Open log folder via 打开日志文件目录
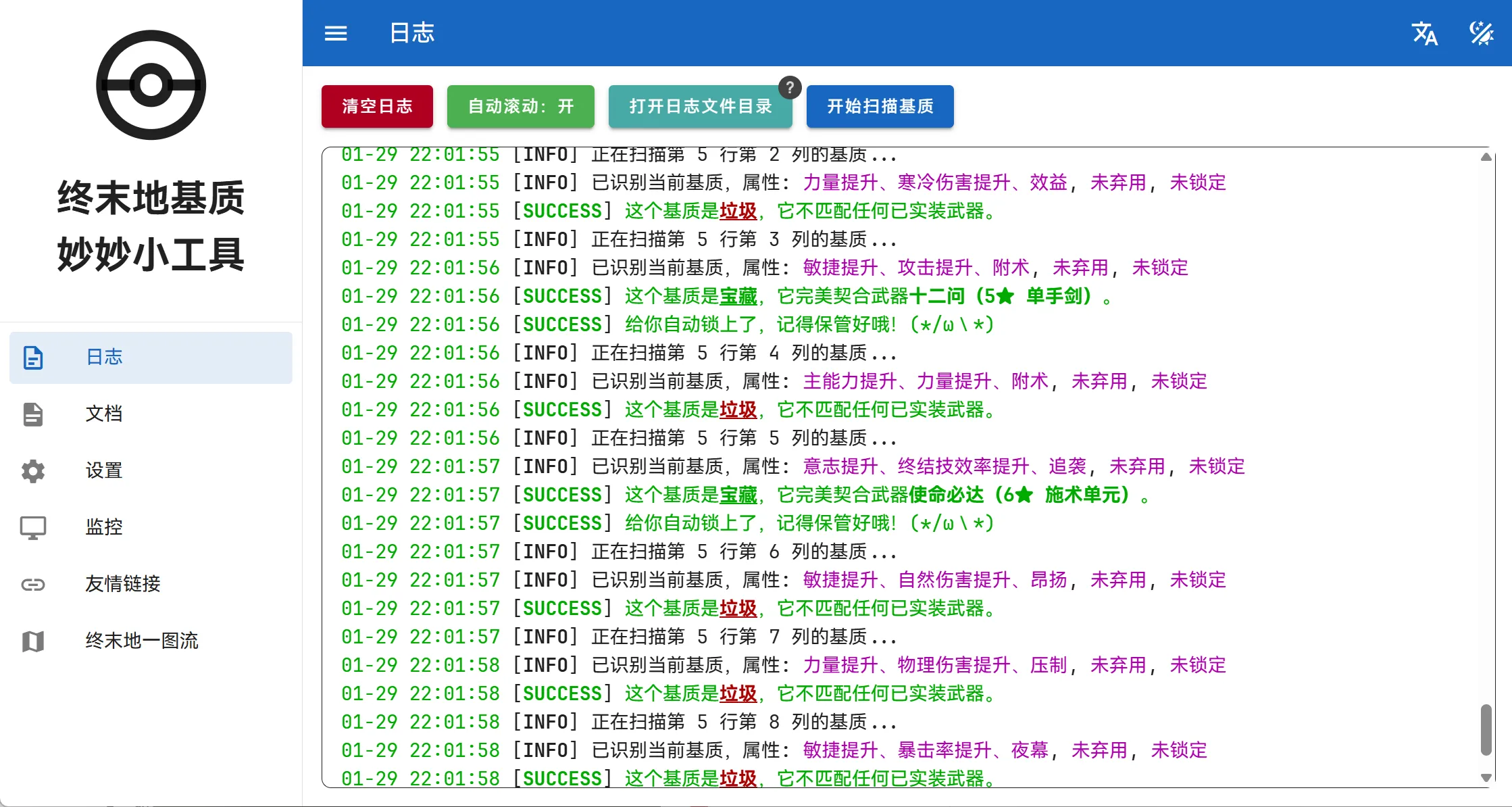This screenshot has height=807, width=1512. click(x=701, y=106)
